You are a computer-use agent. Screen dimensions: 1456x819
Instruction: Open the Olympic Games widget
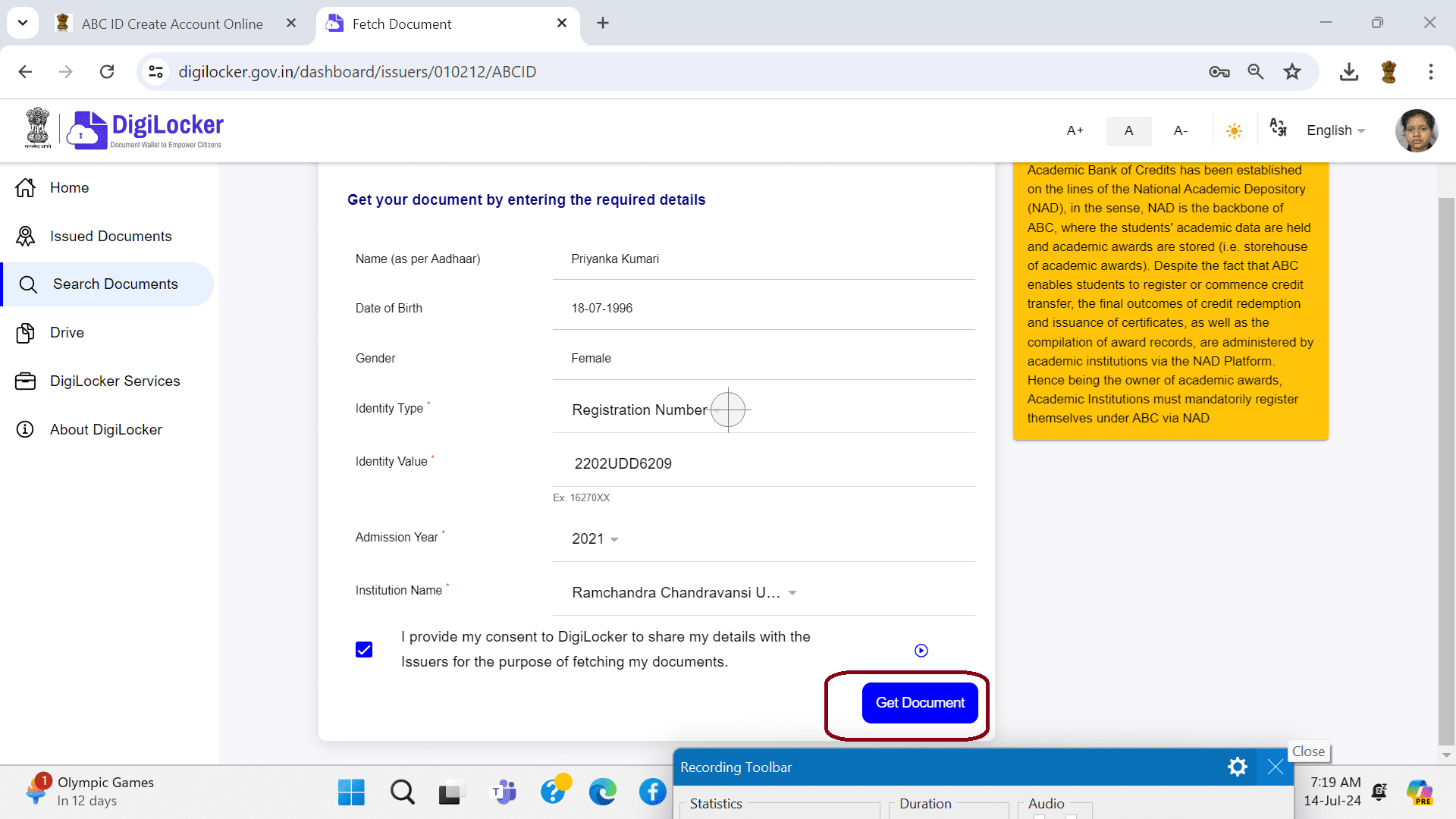pos(89,791)
